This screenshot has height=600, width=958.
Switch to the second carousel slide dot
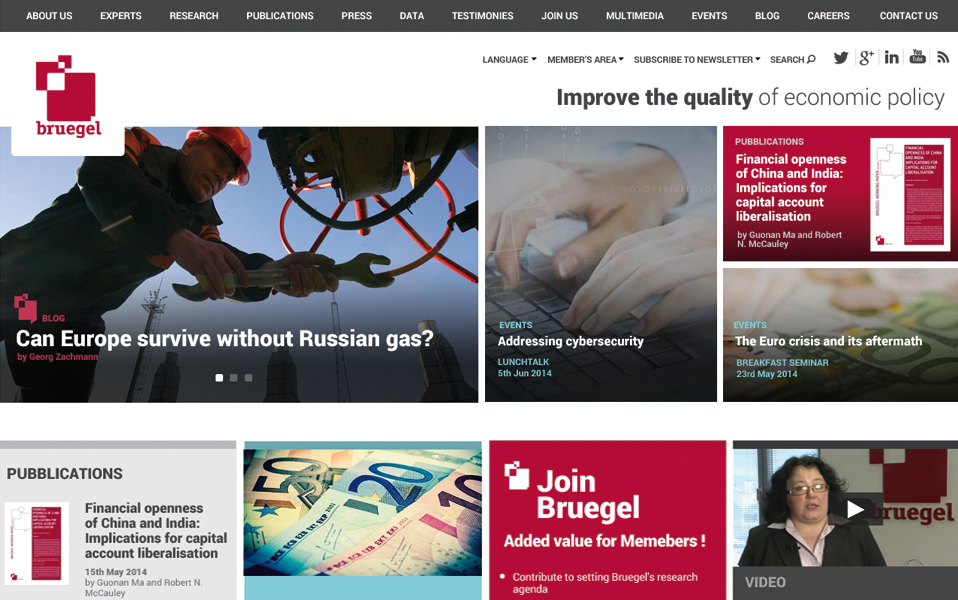[x=233, y=378]
